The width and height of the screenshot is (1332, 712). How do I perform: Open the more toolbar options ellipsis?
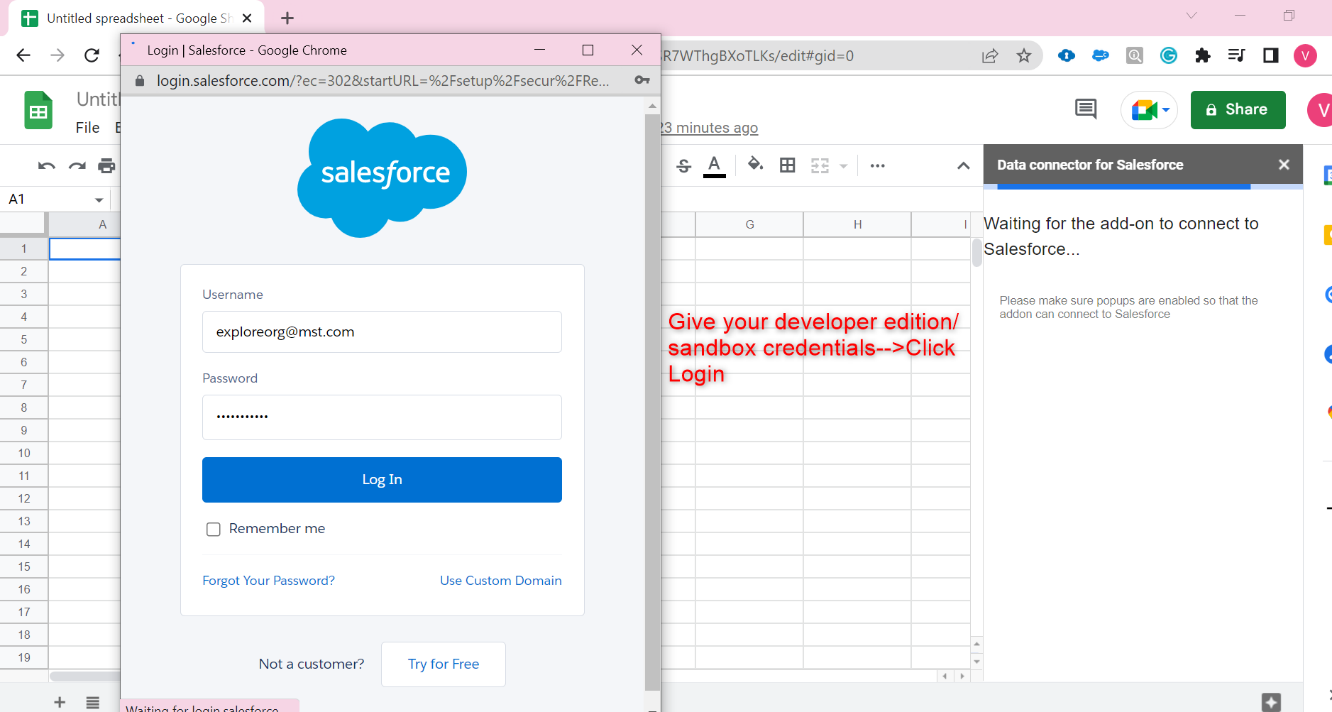[x=877, y=165]
